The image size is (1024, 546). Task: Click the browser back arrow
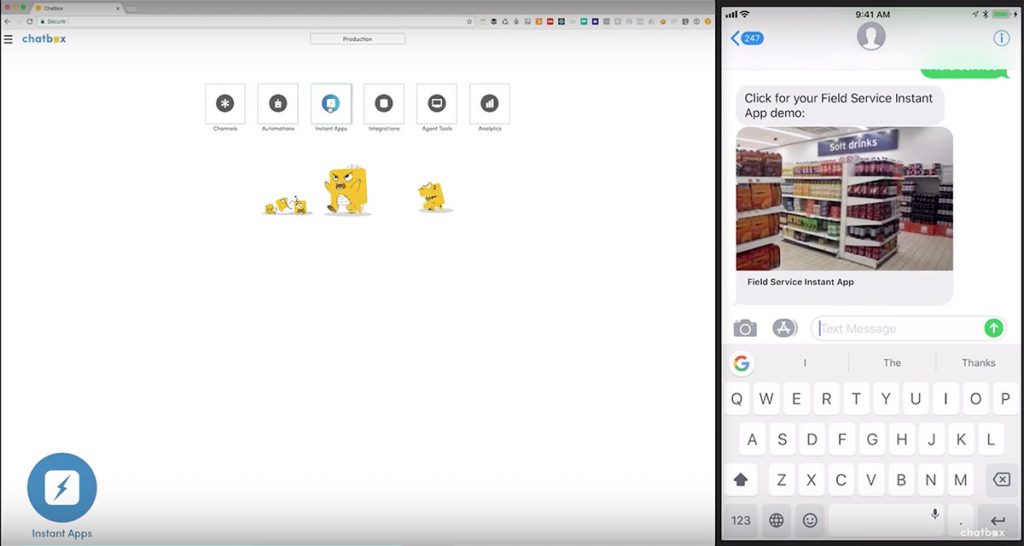coord(7,22)
